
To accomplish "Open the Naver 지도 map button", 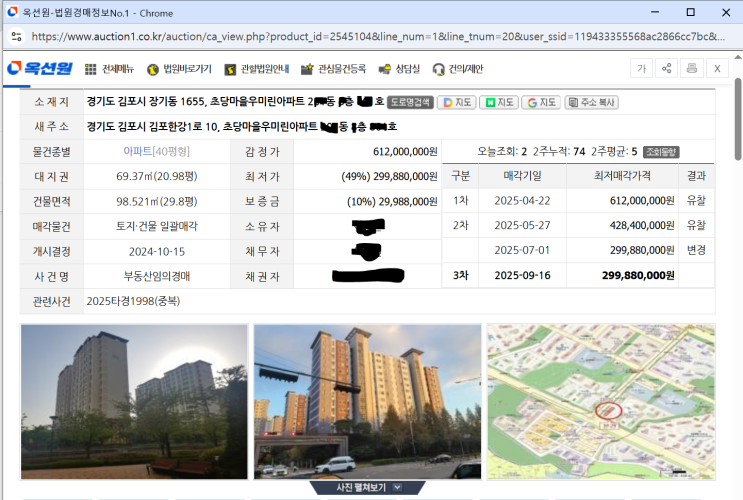I will point(499,102).
